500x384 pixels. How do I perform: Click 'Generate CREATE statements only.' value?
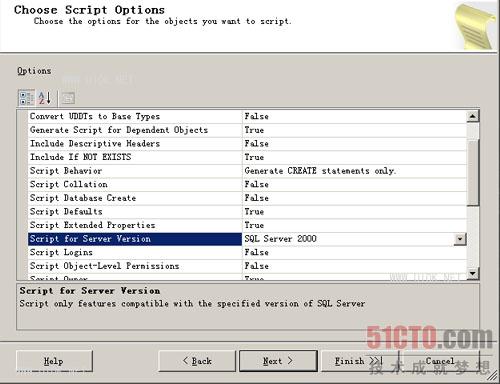[x=355, y=171]
